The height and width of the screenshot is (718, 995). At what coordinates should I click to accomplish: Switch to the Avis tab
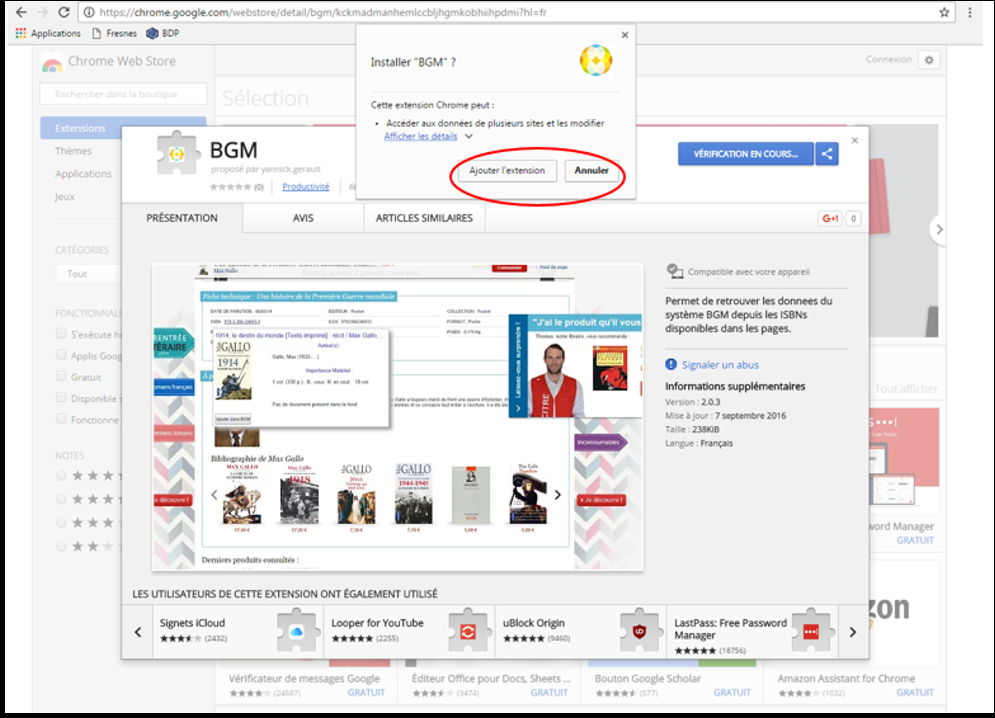[x=303, y=218]
